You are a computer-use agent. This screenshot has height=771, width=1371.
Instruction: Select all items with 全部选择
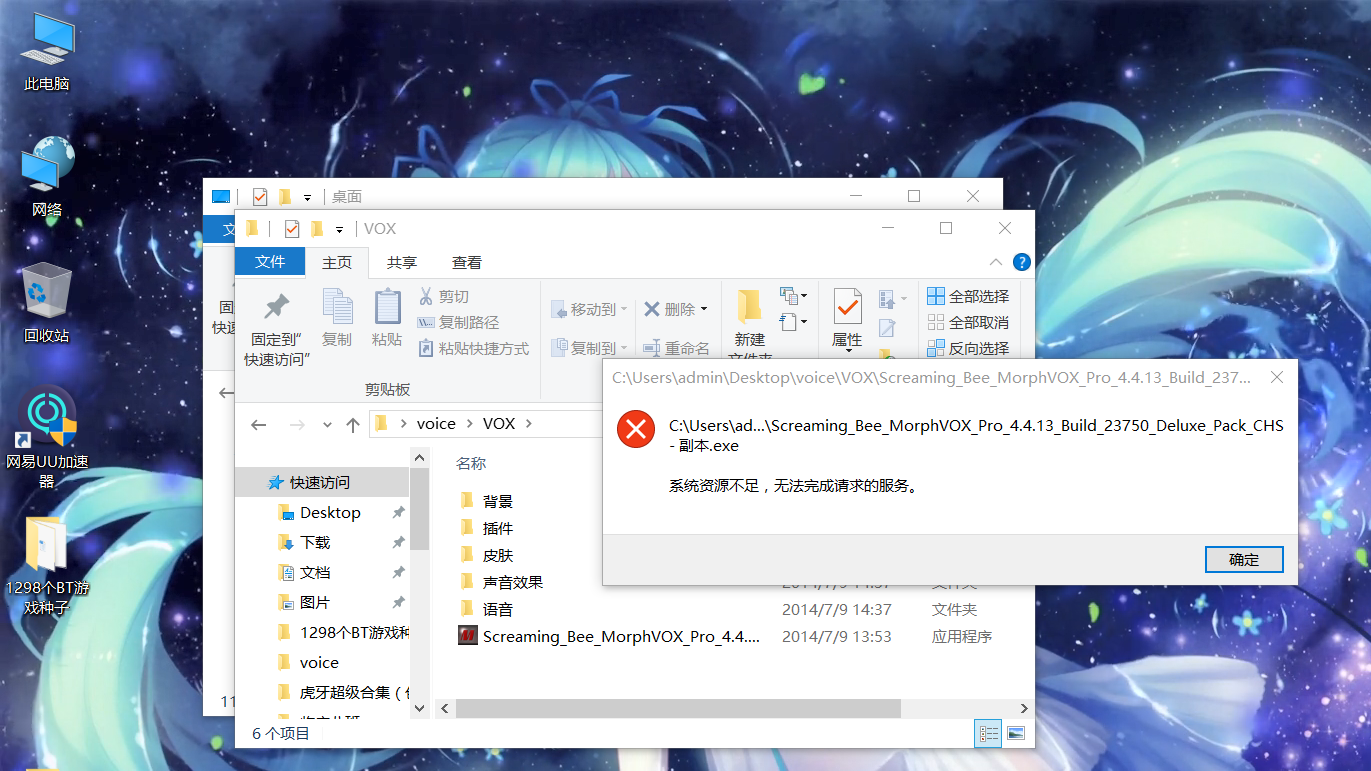968,297
